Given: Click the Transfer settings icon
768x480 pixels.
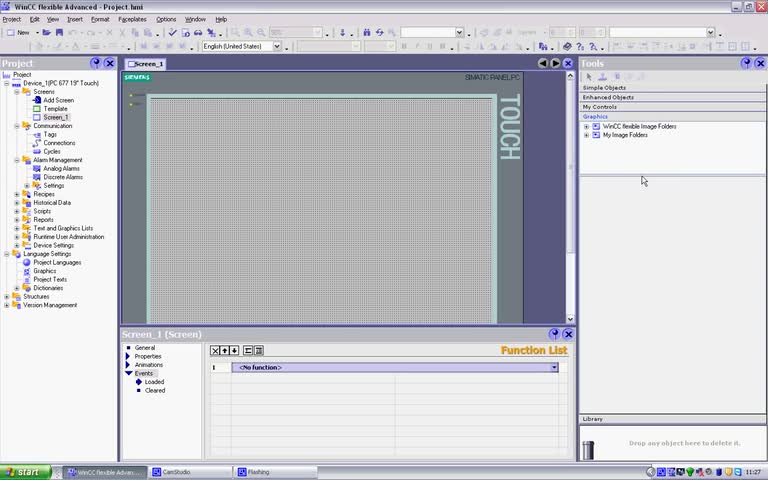Looking at the screenshot, I should (211, 32).
